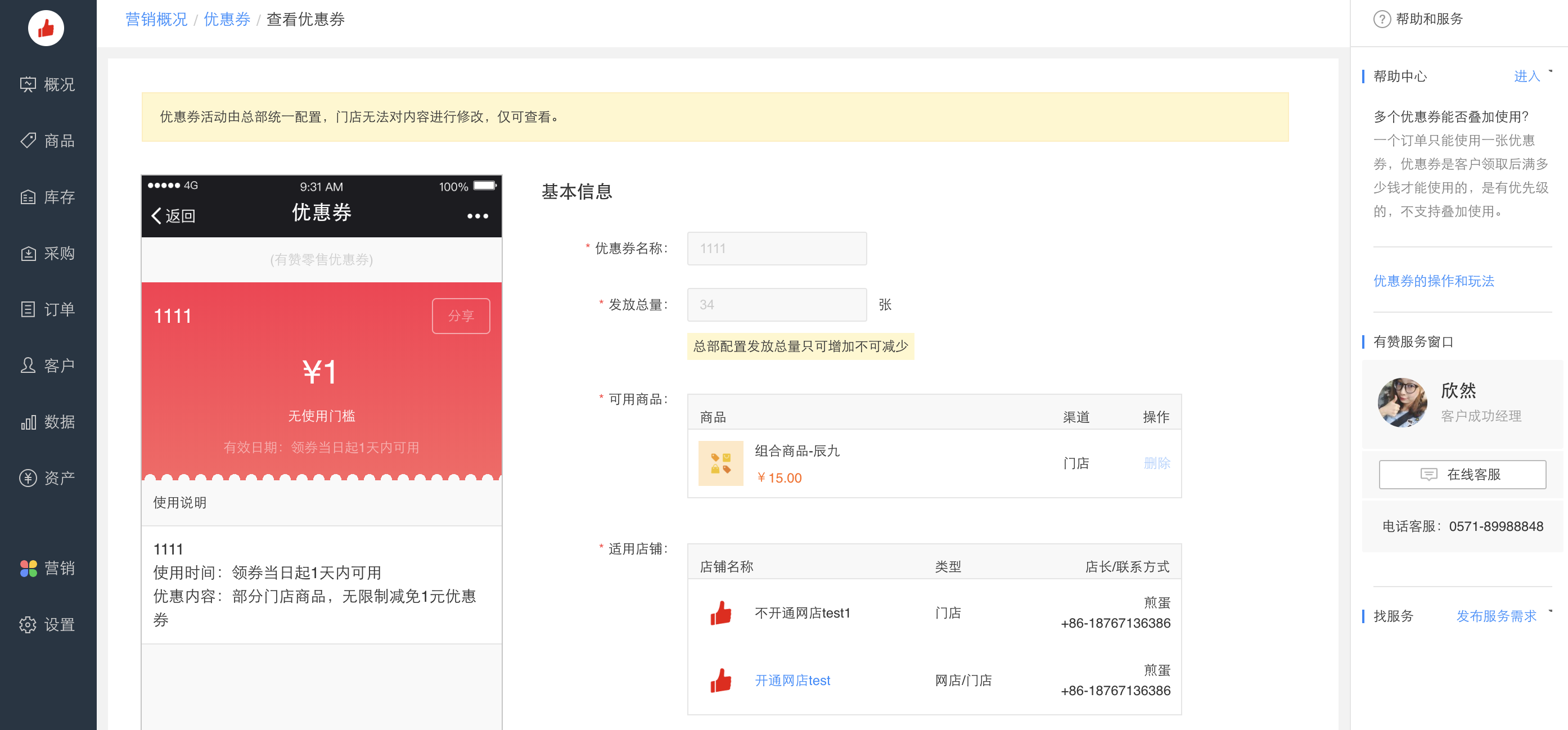Select 营销 menu label
The image size is (1568, 730).
click(x=59, y=568)
